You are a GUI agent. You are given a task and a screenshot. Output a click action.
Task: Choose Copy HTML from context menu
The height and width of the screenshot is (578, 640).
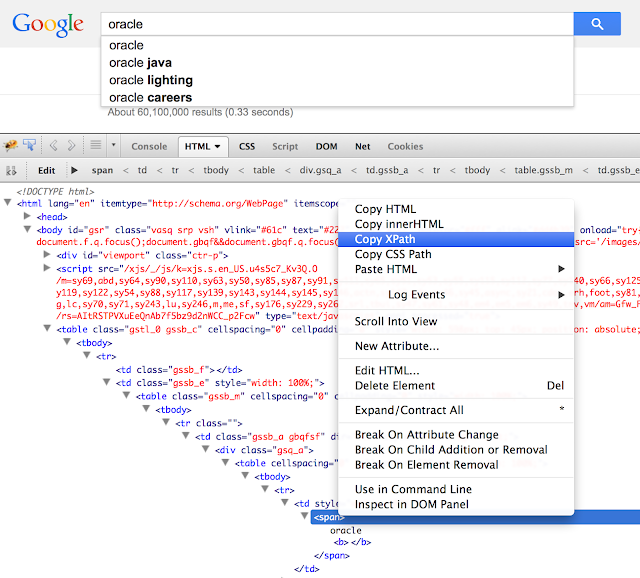click(456, 209)
